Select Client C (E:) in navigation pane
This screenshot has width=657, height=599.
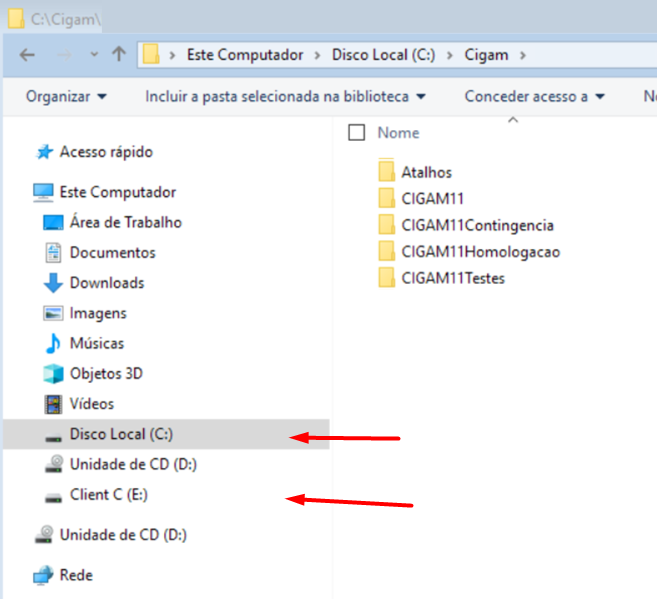(109, 495)
